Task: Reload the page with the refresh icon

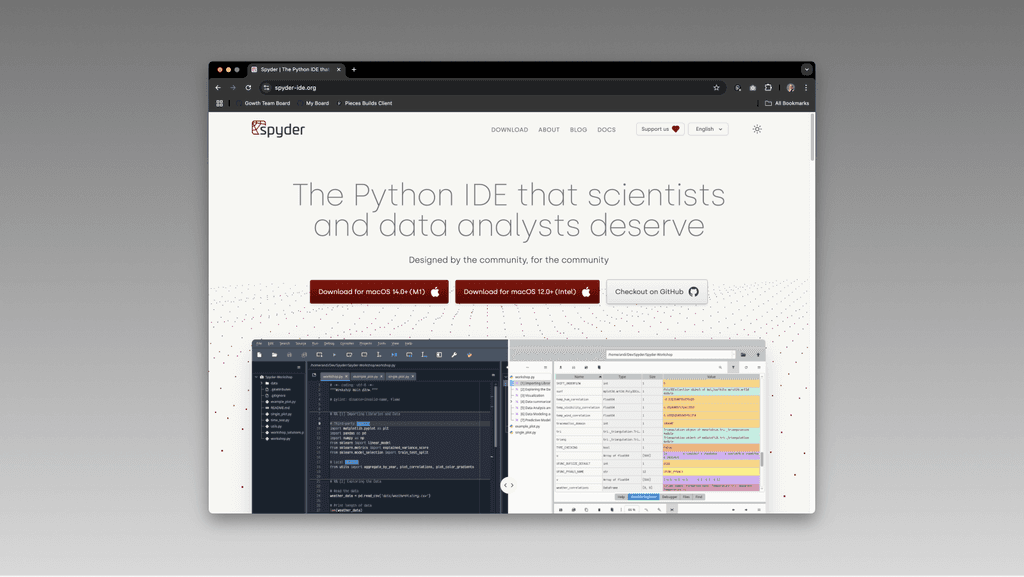Action: coord(248,87)
